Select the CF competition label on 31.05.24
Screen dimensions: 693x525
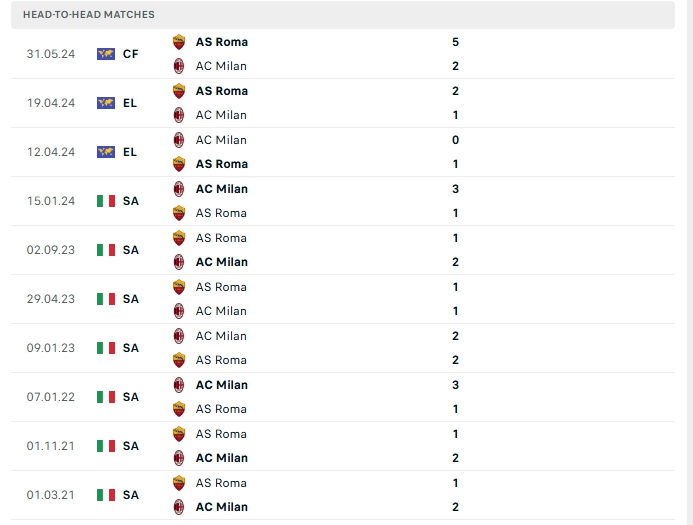pos(131,54)
